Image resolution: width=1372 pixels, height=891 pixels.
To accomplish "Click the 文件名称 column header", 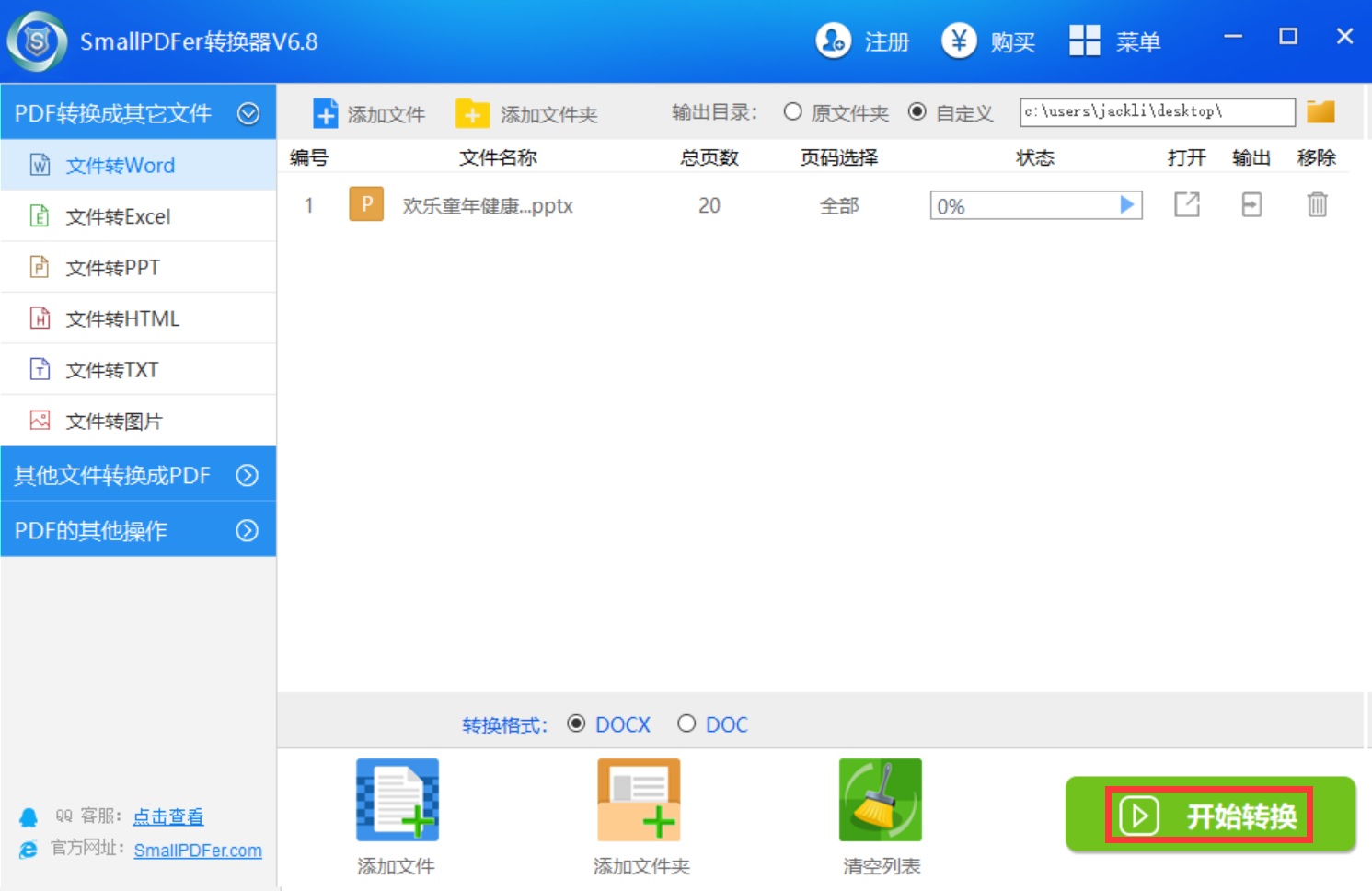I will point(498,157).
